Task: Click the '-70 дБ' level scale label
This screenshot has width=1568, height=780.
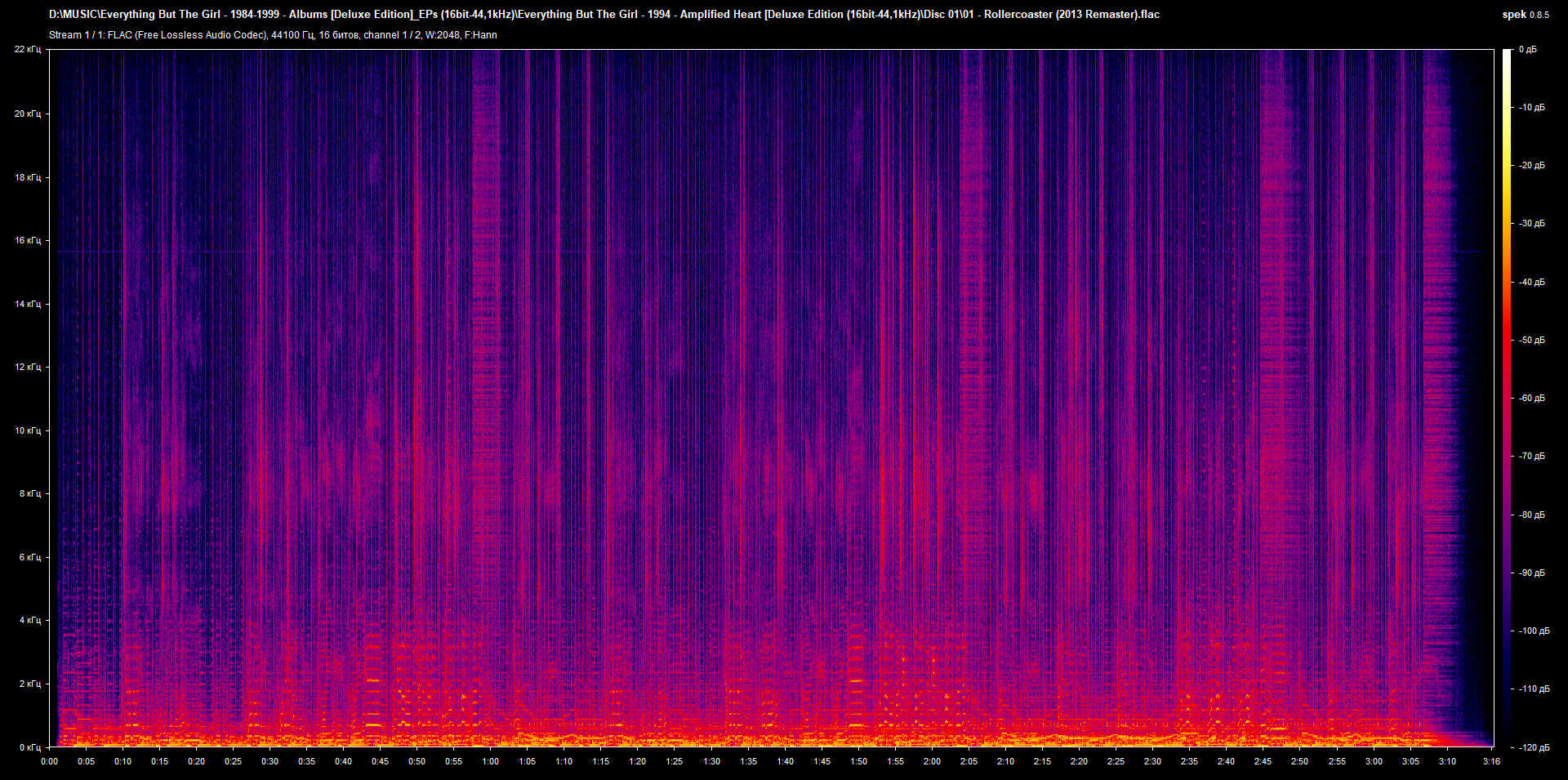Action: (1532, 456)
